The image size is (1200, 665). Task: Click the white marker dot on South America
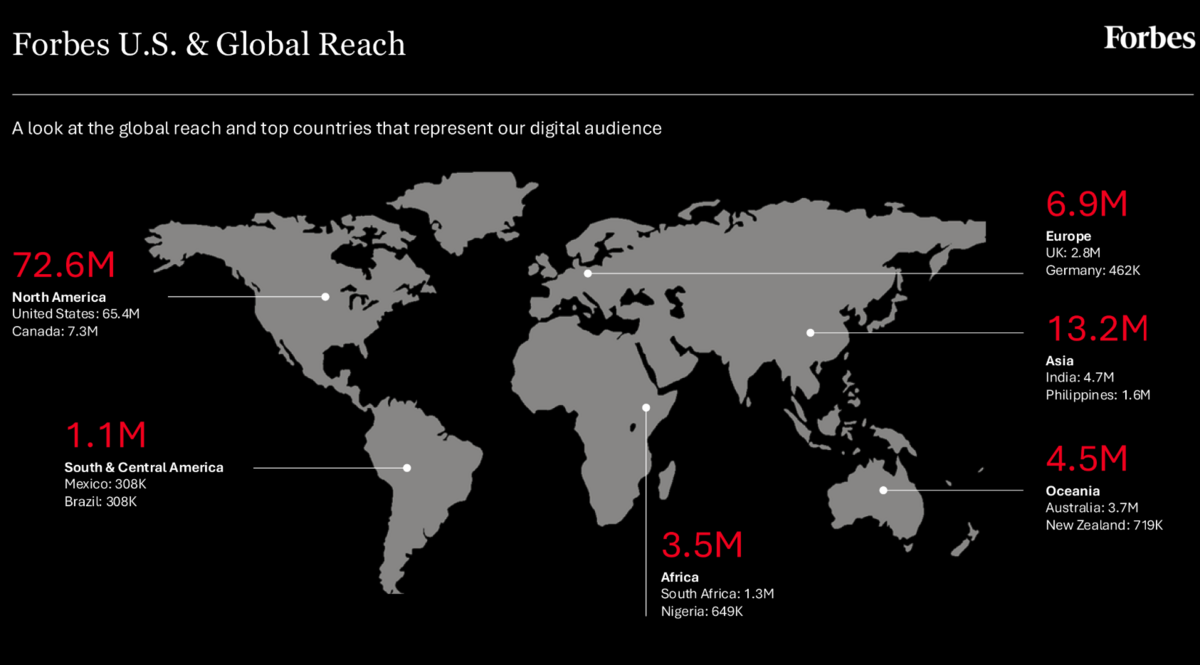click(x=407, y=467)
